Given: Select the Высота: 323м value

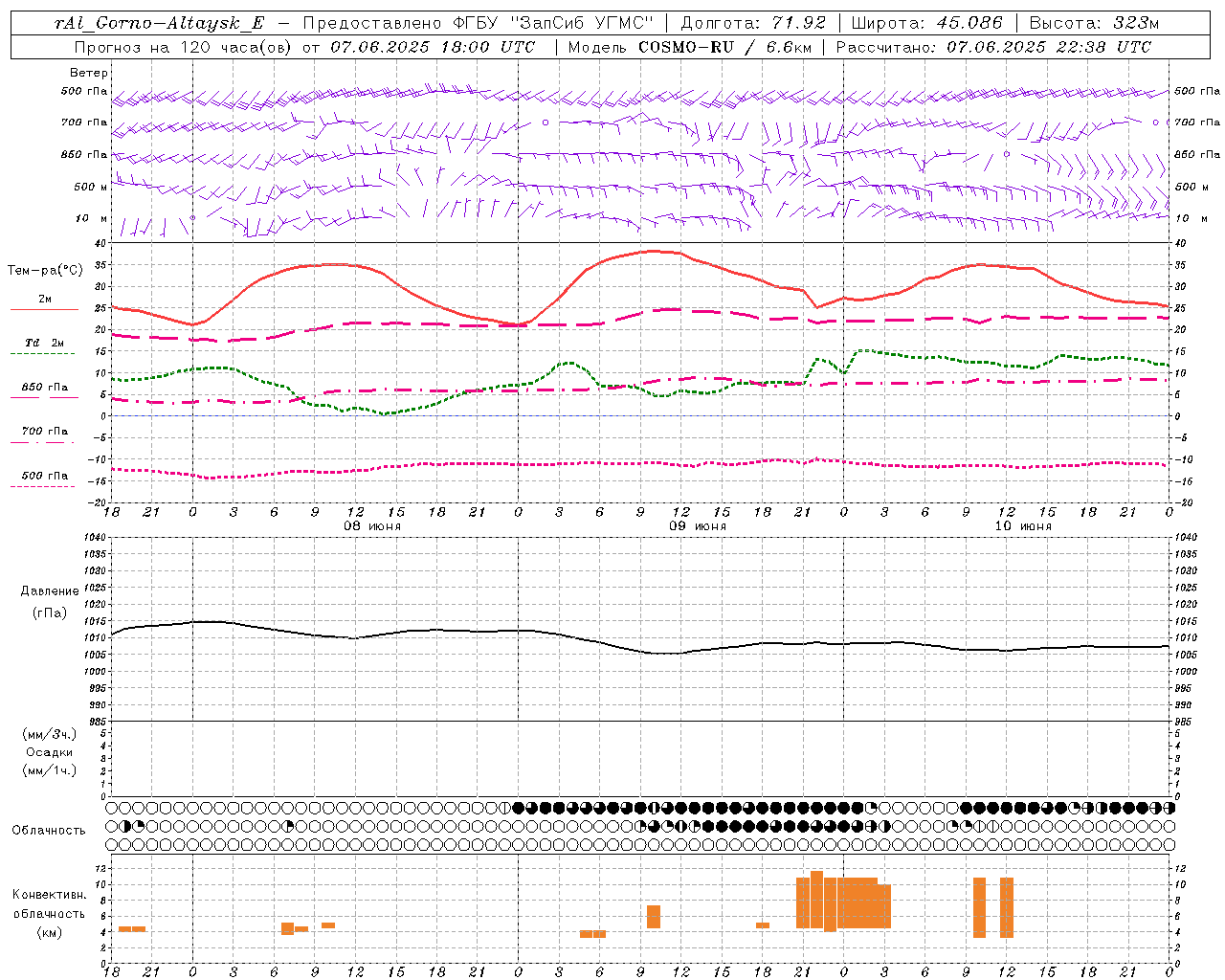Looking at the screenshot, I should (x=1095, y=24).
